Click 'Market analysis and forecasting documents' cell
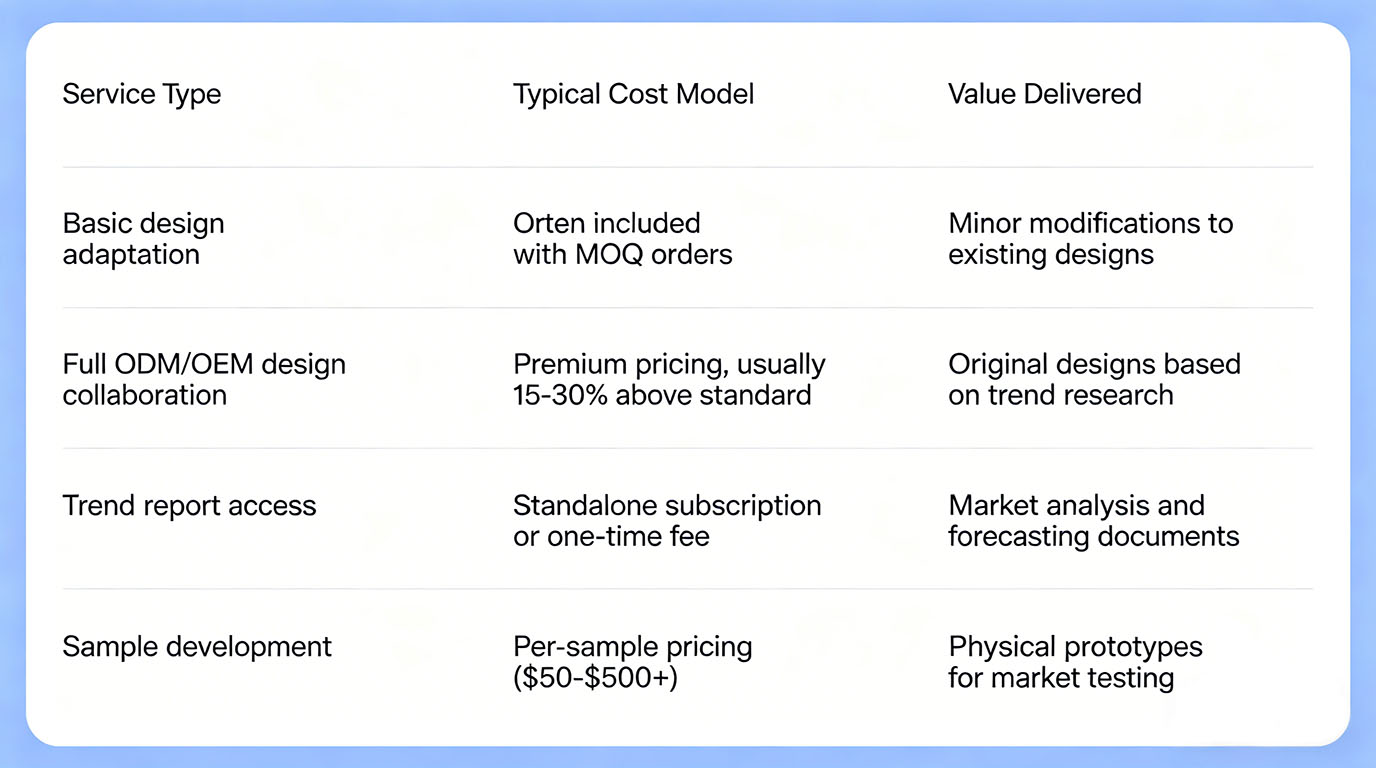 [x=1093, y=520]
